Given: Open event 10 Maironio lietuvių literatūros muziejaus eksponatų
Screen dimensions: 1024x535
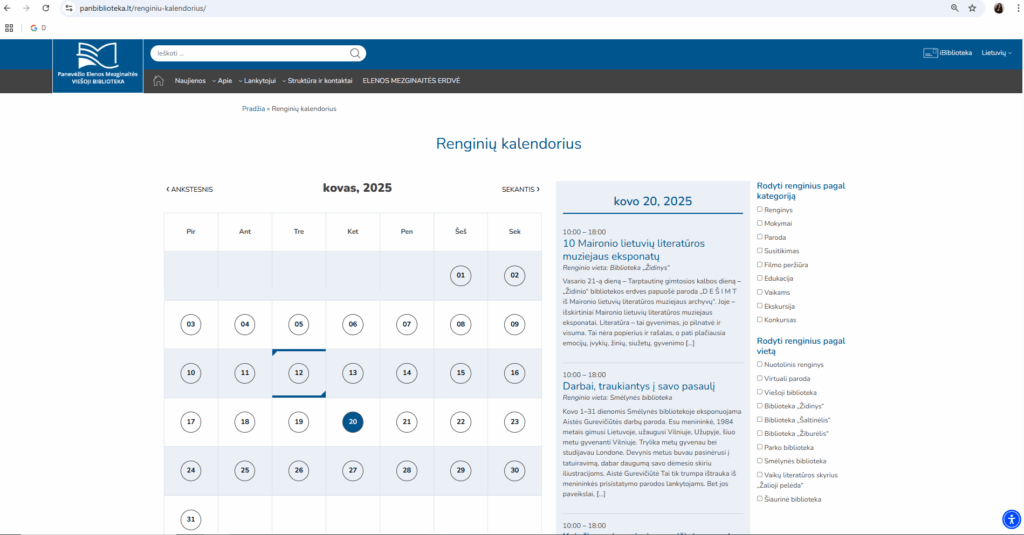Looking at the screenshot, I should coord(633,250).
